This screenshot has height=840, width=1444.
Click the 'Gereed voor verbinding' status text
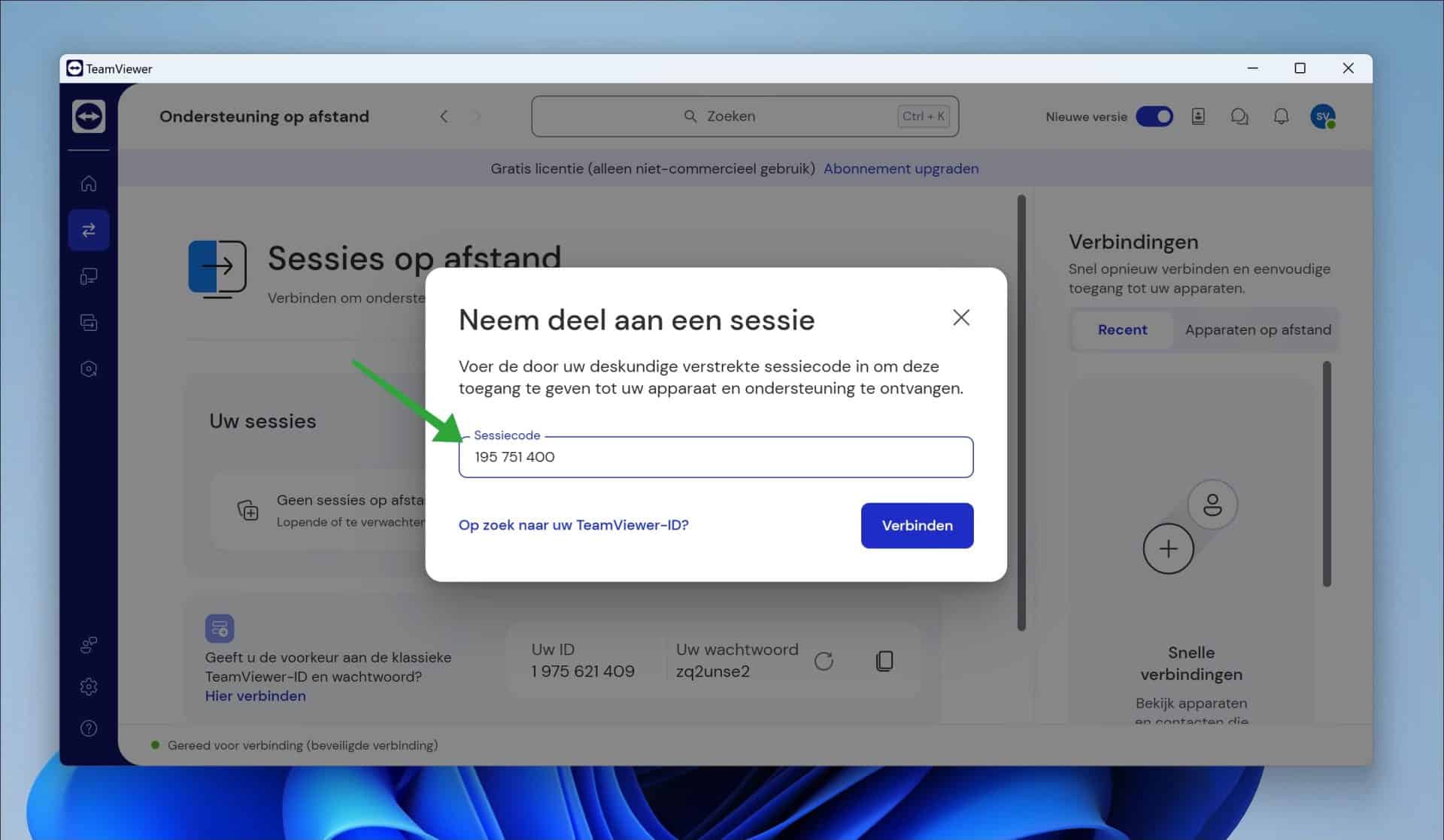(302, 745)
